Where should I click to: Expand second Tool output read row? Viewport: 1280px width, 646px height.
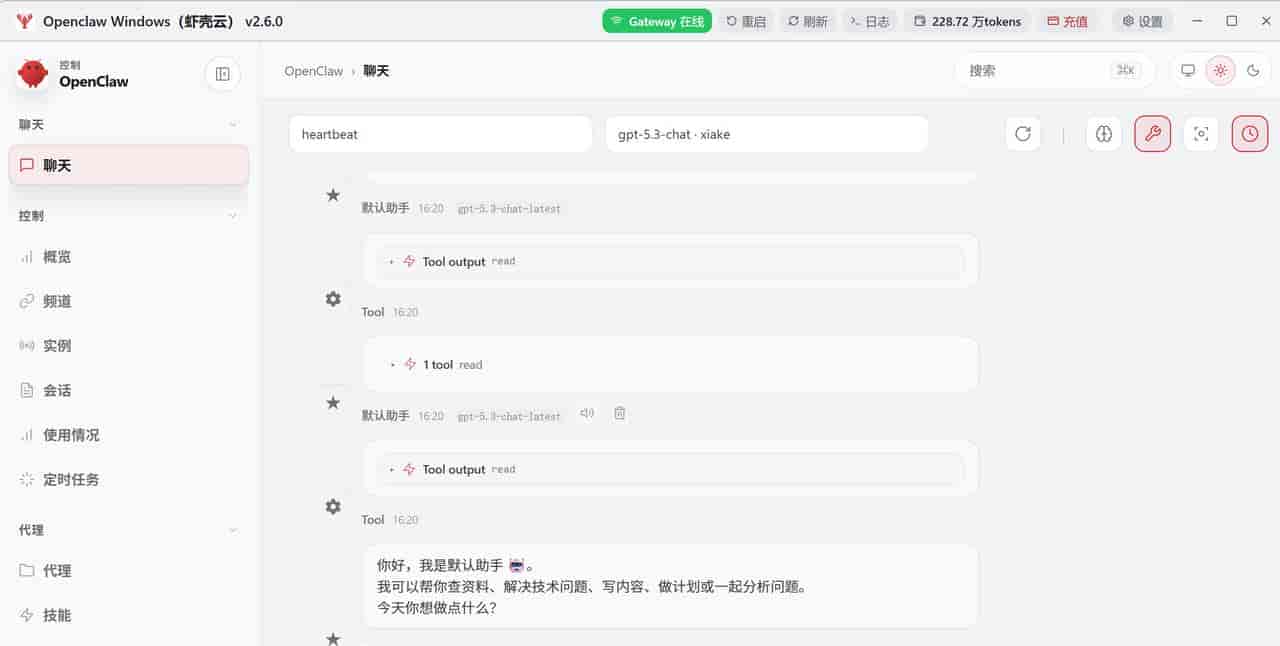tap(670, 469)
